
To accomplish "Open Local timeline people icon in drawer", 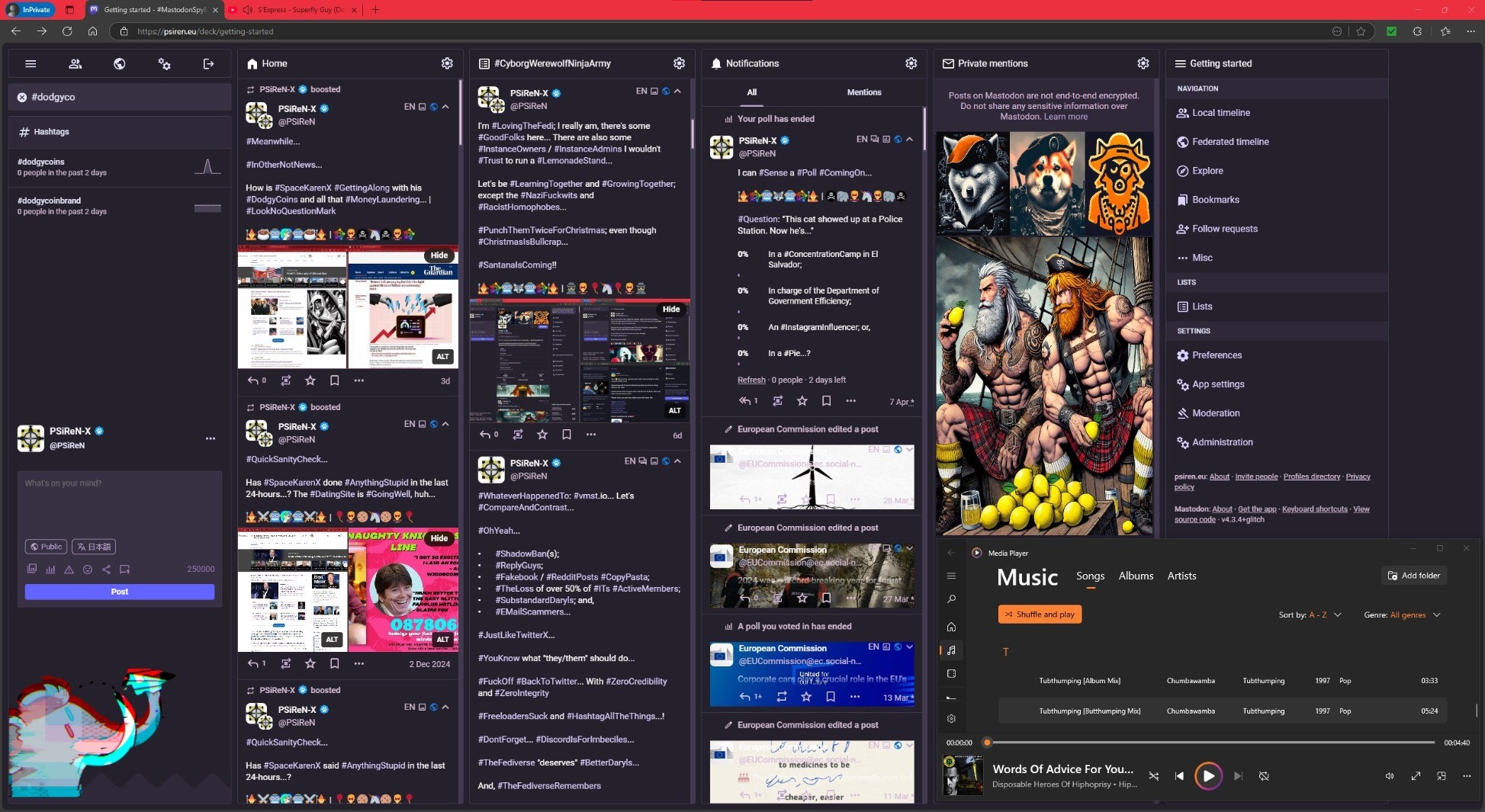I will click(x=75, y=64).
